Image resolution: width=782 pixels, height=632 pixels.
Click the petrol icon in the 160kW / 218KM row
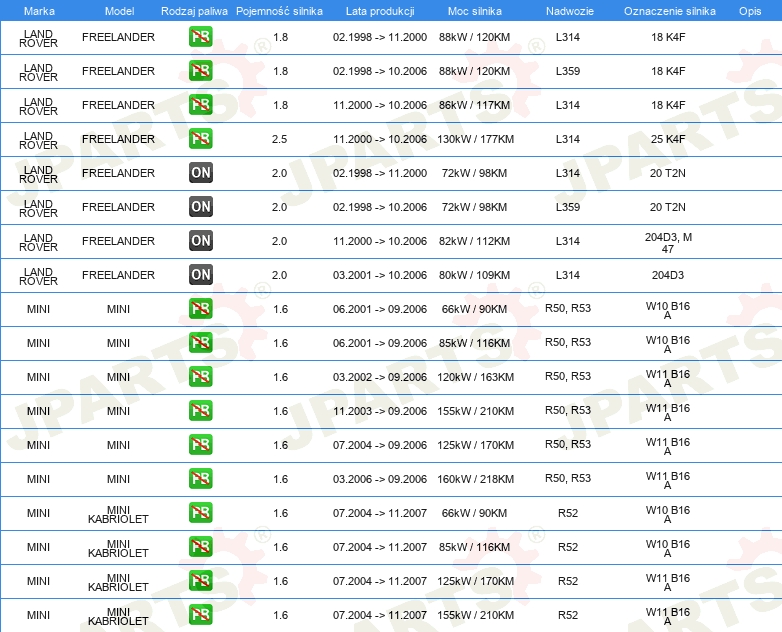point(200,478)
